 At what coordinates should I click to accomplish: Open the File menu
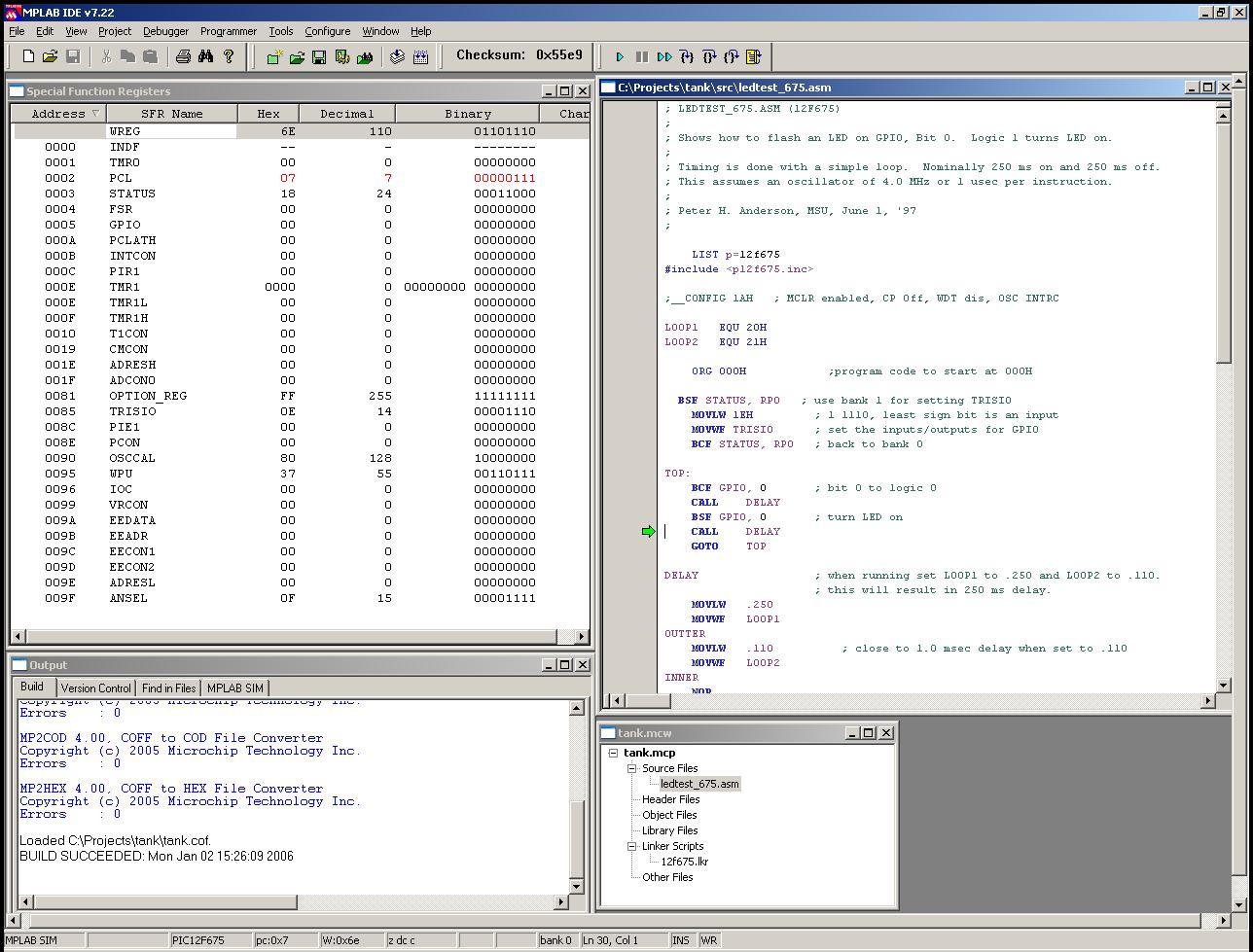tap(17, 31)
